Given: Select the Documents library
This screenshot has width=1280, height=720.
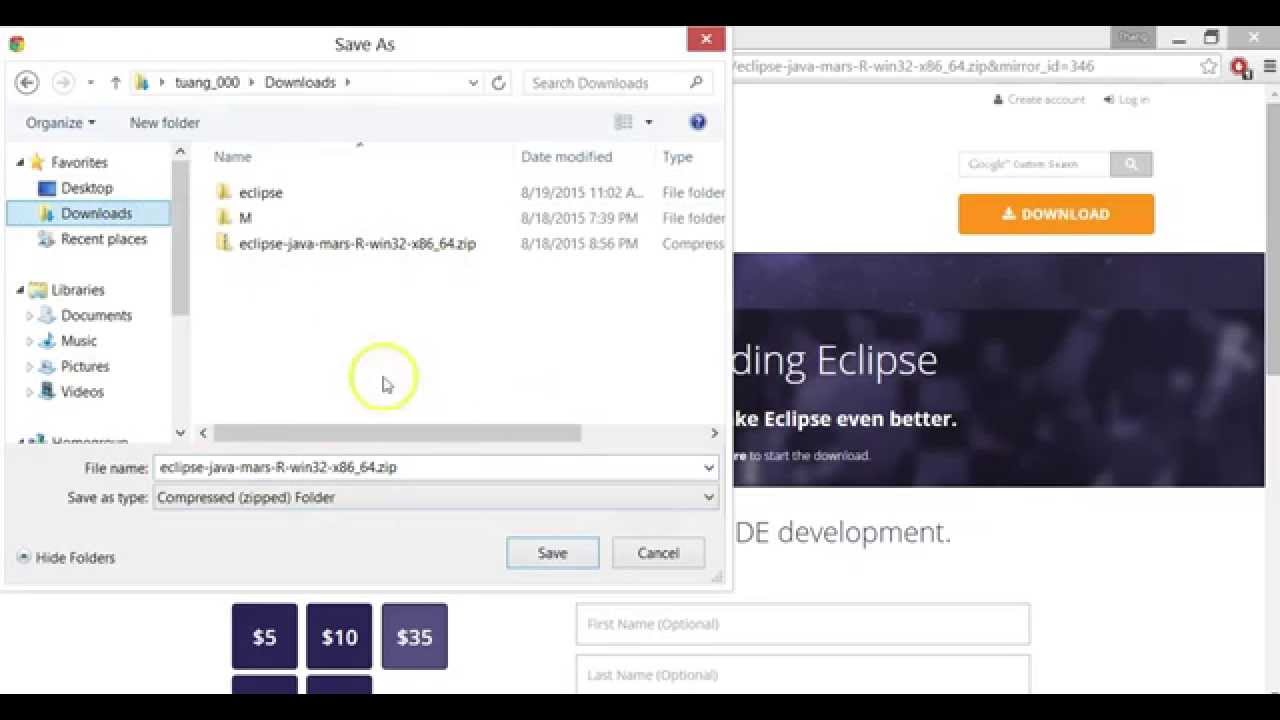Looking at the screenshot, I should (x=96, y=315).
